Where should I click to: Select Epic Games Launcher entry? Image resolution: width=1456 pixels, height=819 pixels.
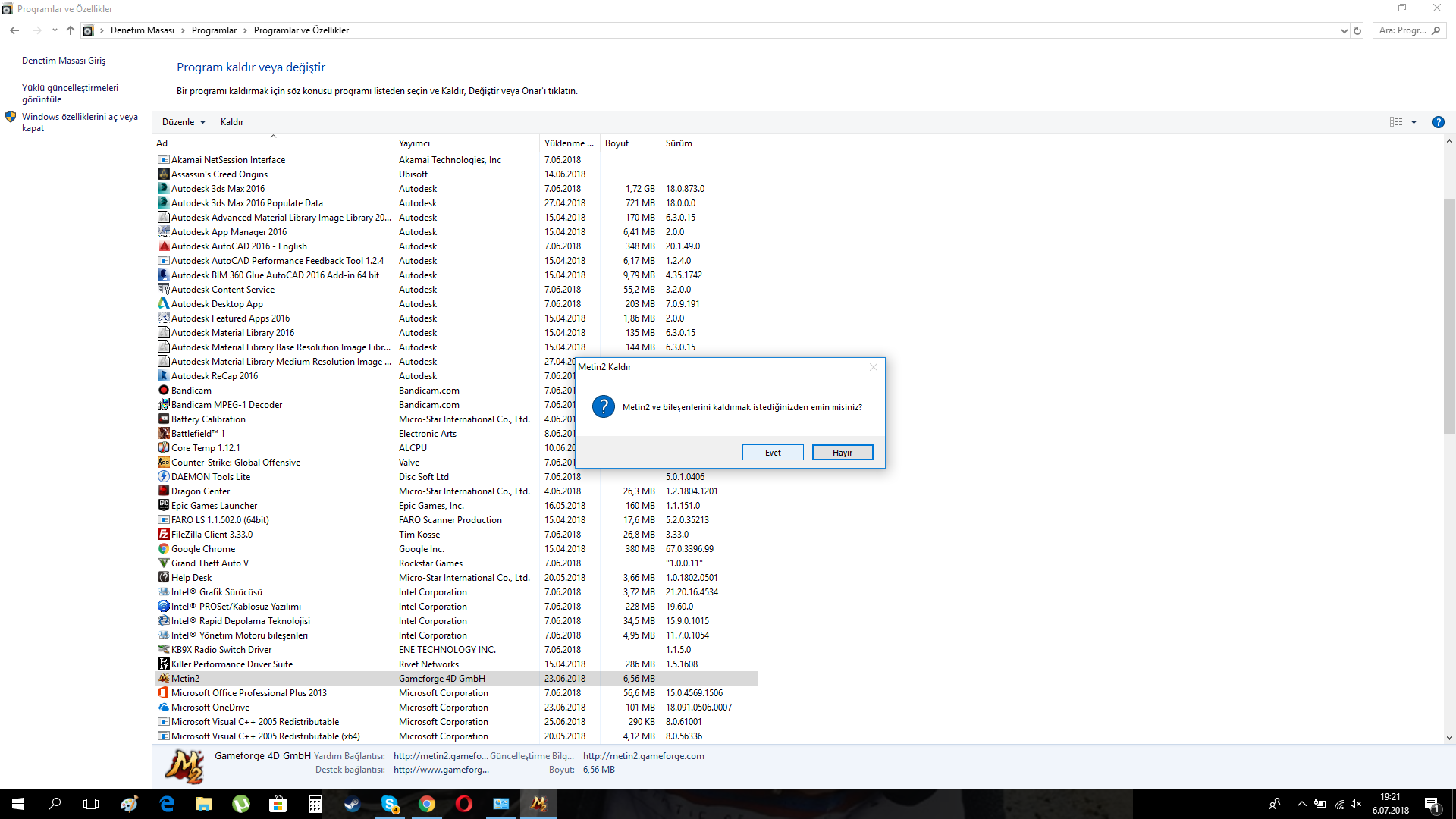point(456,506)
